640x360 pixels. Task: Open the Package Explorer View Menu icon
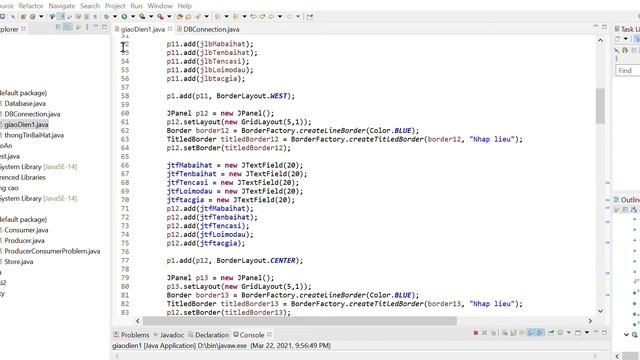click(x=87, y=27)
